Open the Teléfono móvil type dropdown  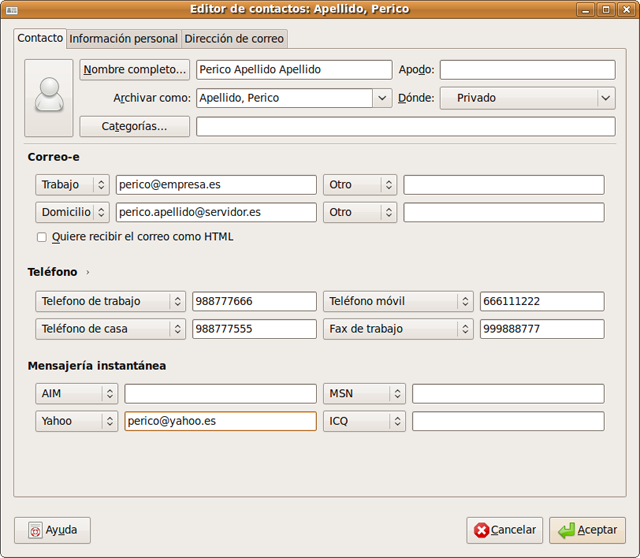397,301
